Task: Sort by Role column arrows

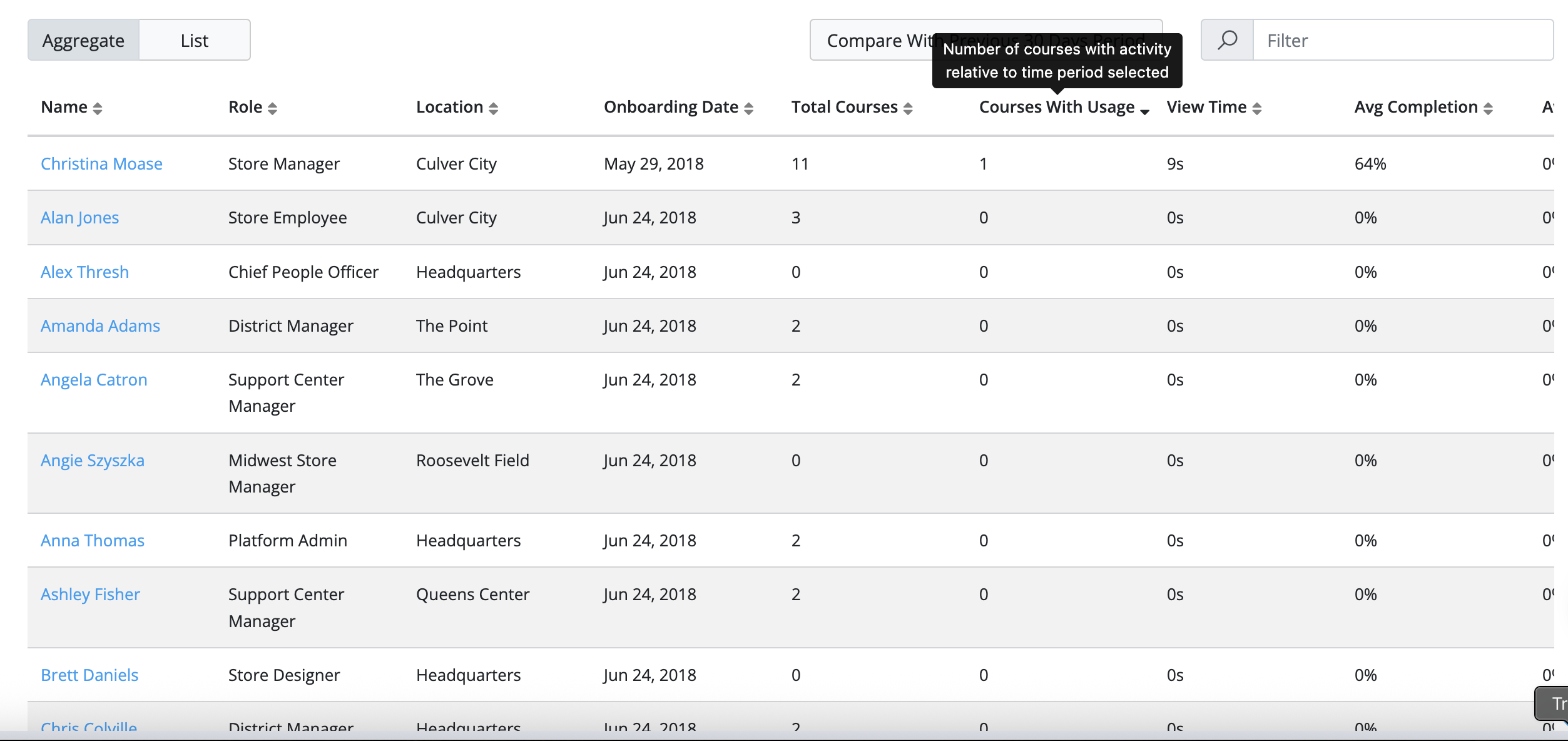Action: pyautogui.click(x=272, y=108)
